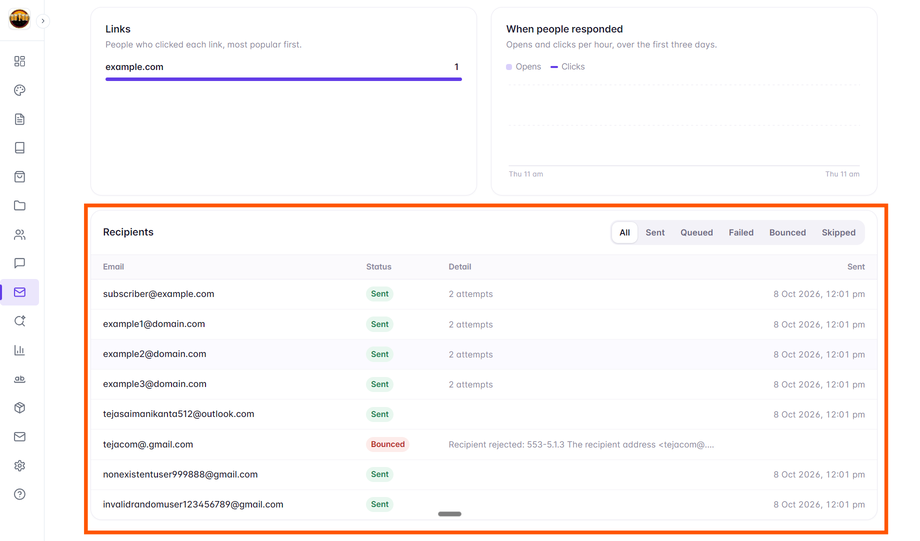Open the shopping bag icon in sidebar

pos(19,177)
